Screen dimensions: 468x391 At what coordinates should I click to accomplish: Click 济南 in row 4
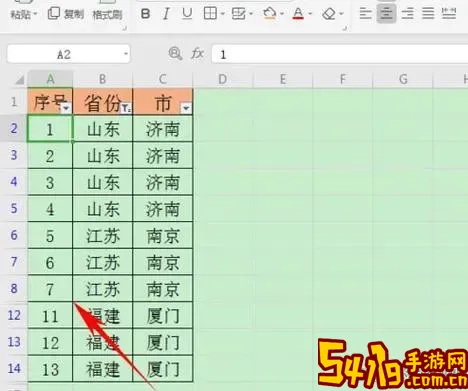point(163,182)
